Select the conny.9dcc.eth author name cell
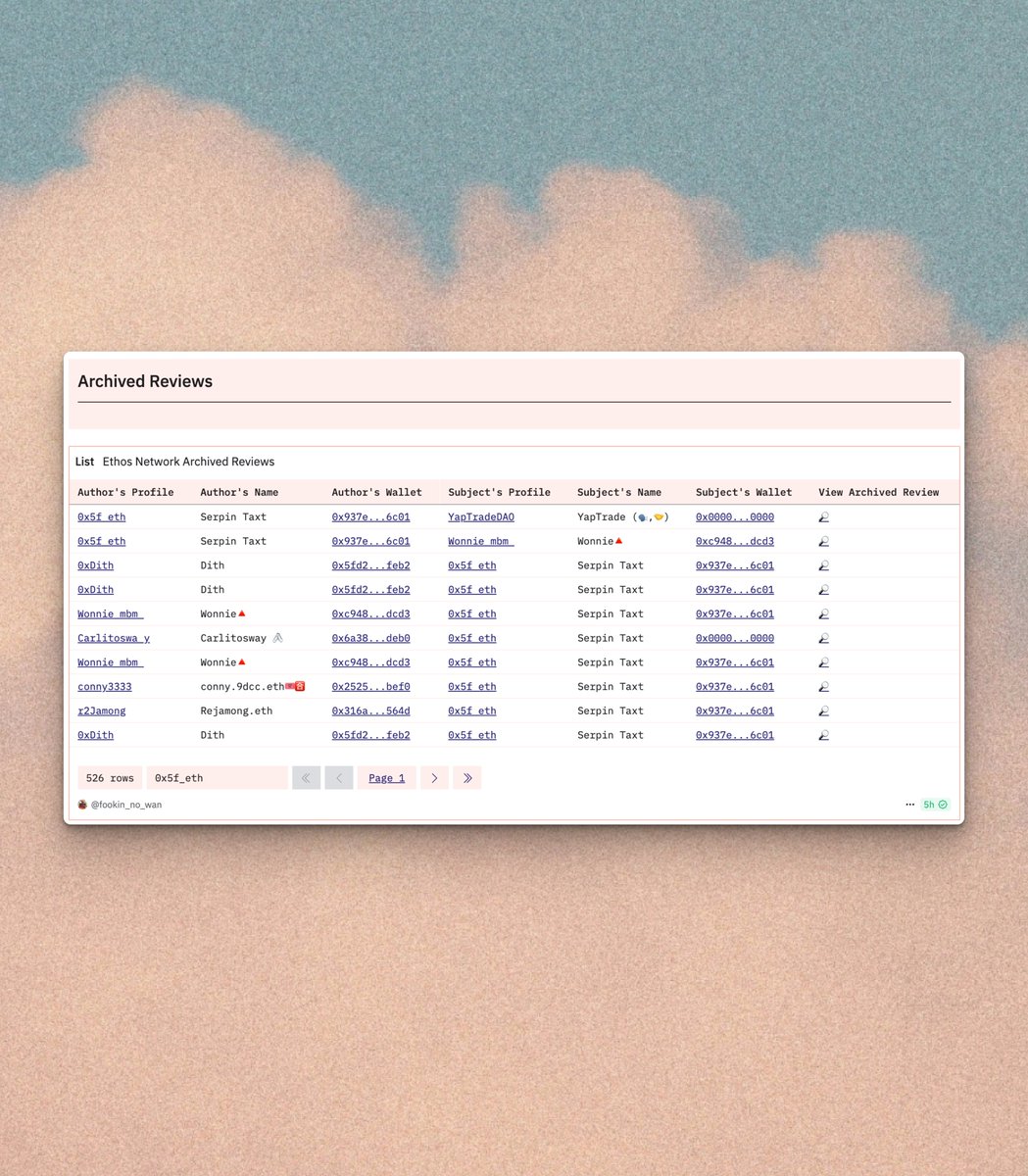Screen dimensions: 1028x1176 pos(253,687)
